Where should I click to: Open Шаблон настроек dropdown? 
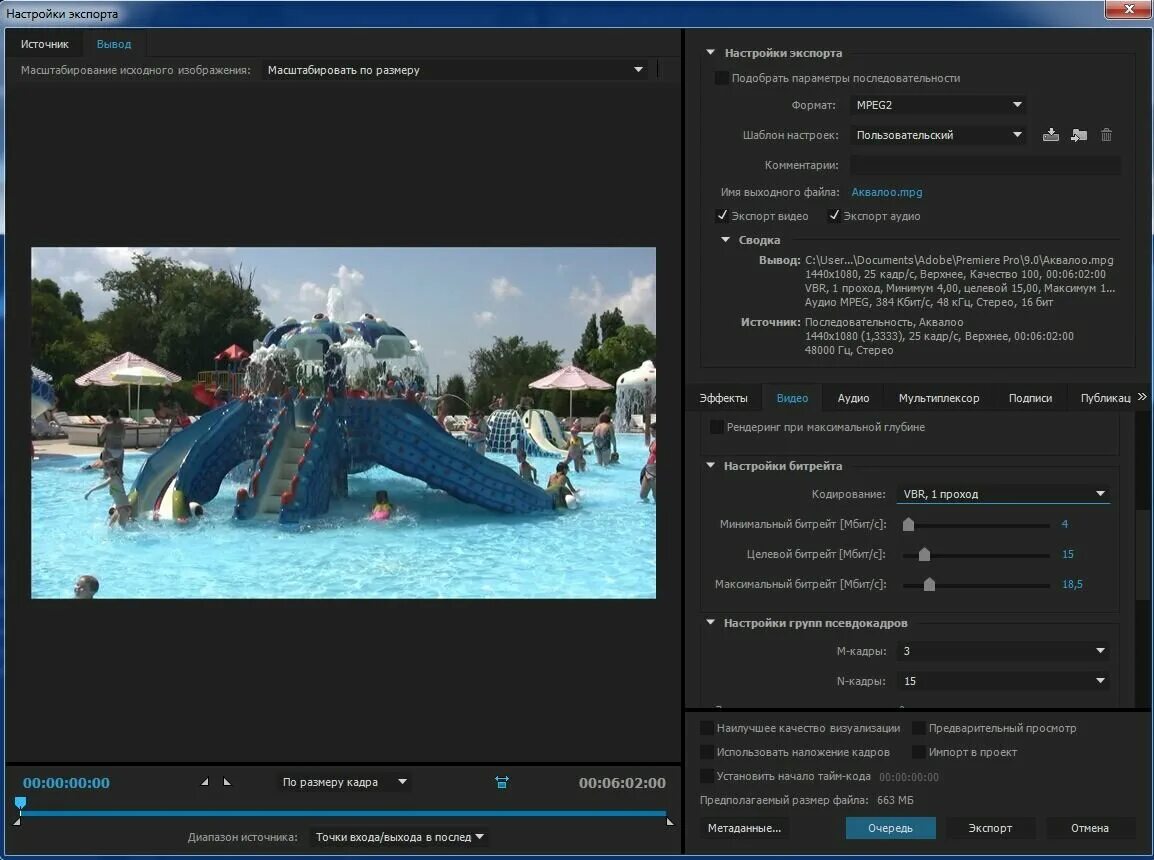point(938,135)
